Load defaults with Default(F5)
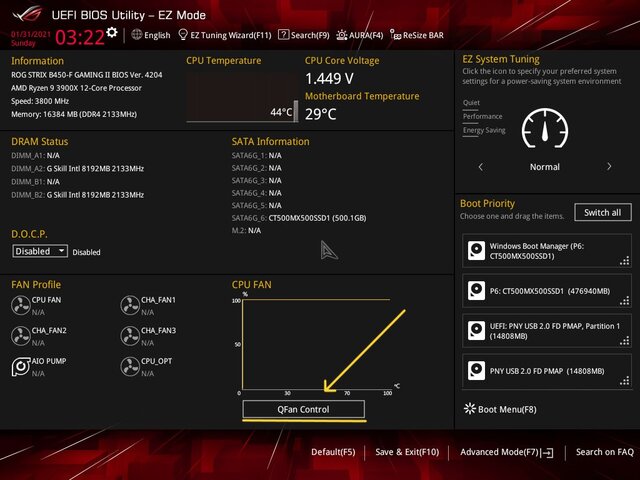640x480 pixels. pos(333,452)
